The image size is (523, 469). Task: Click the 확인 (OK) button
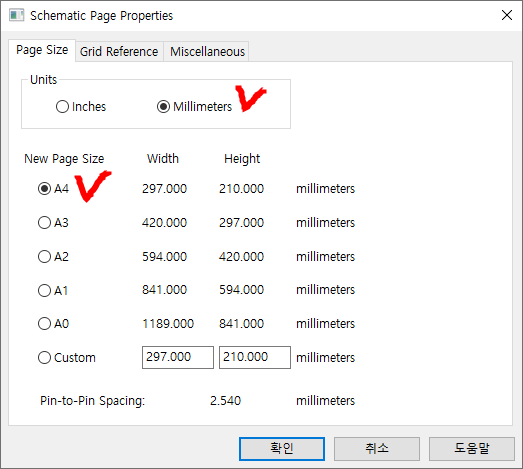[x=282, y=449]
